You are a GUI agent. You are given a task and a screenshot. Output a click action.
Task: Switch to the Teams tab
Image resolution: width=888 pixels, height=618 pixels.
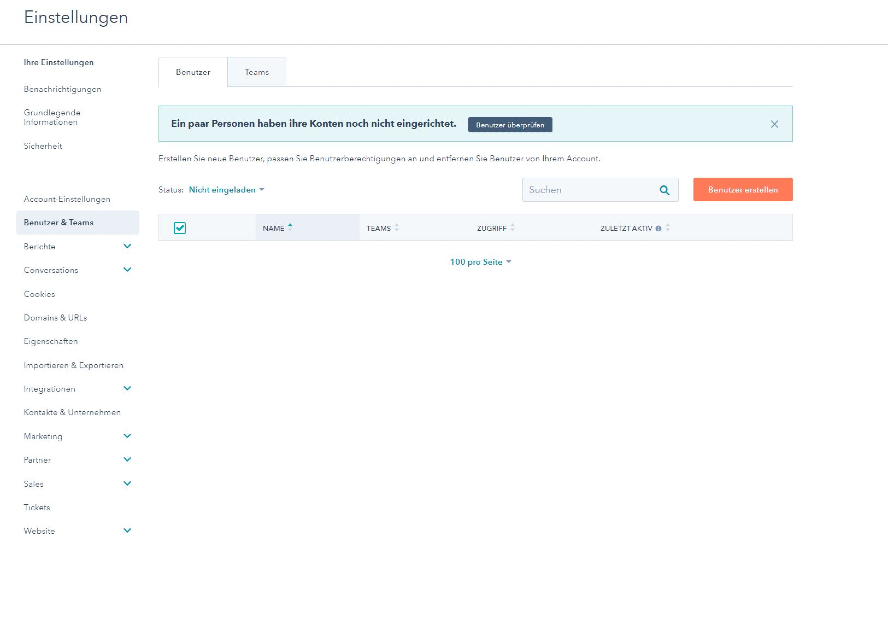coord(257,72)
